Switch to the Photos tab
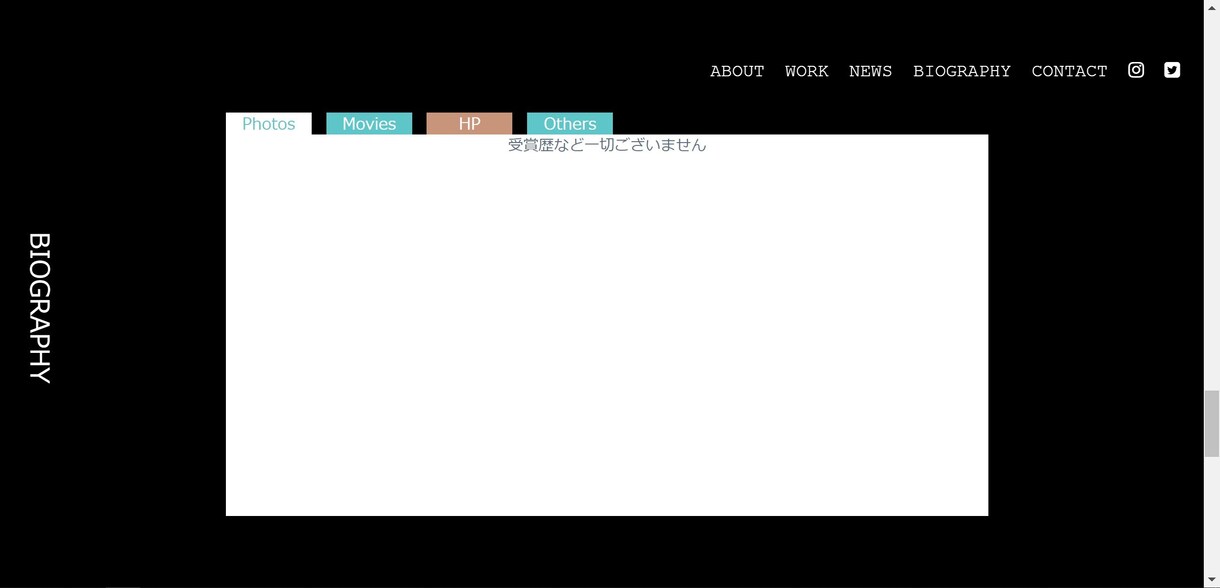Image resolution: width=1220 pixels, height=588 pixels. tap(269, 123)
